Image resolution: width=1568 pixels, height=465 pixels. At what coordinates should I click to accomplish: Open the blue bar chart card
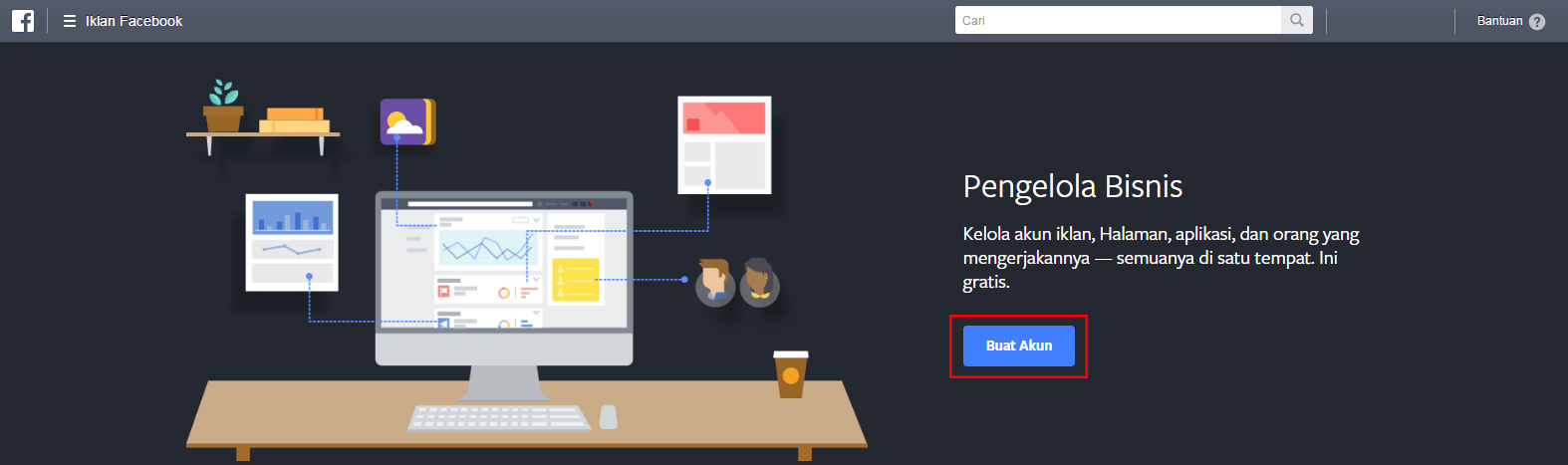(x=292, y=242)
